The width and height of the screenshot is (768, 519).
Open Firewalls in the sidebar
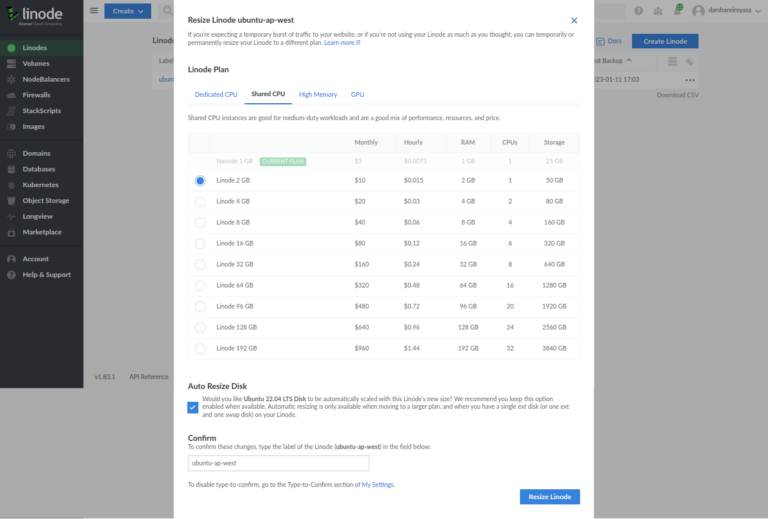(x=36, y=95)
